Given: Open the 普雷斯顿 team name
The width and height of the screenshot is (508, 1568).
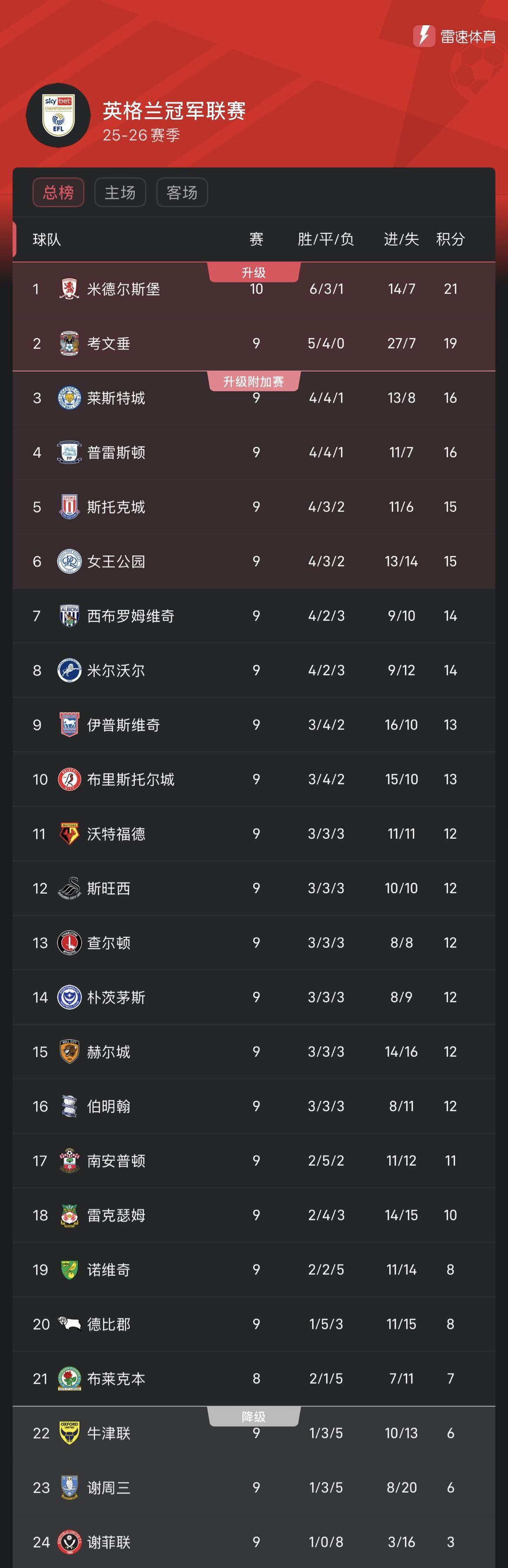Looking at the screenshot, I should point(116,452).
